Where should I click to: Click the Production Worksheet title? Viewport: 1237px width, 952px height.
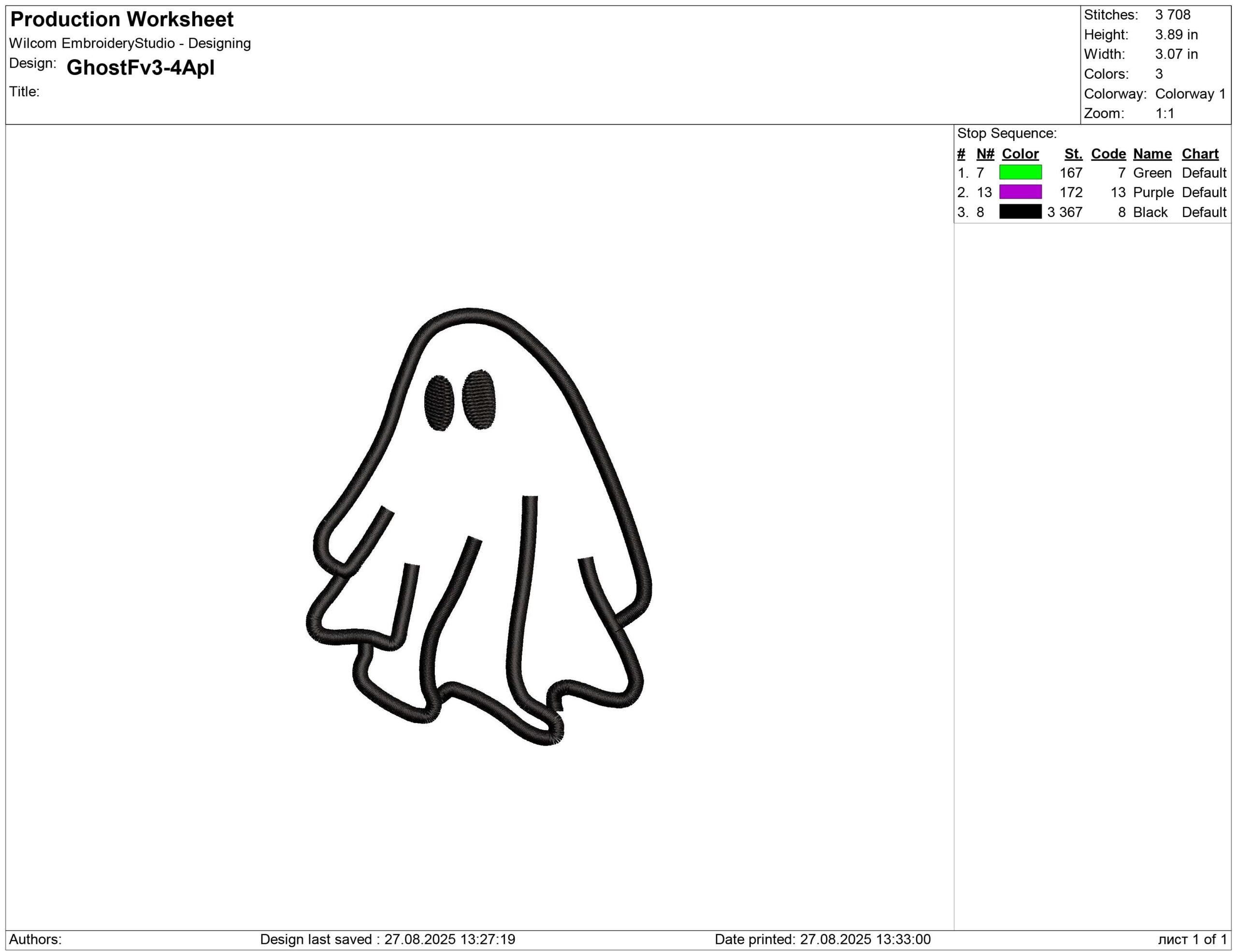(x=122, y=19)
